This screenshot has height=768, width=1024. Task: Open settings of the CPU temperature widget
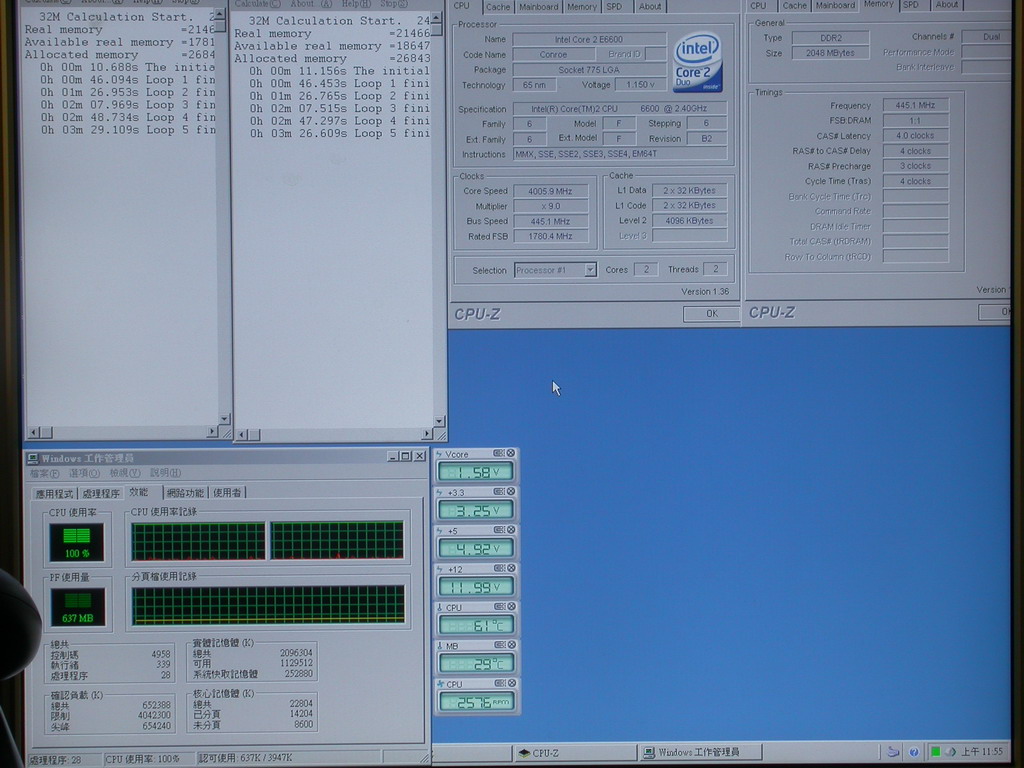(x=499, y=607)
